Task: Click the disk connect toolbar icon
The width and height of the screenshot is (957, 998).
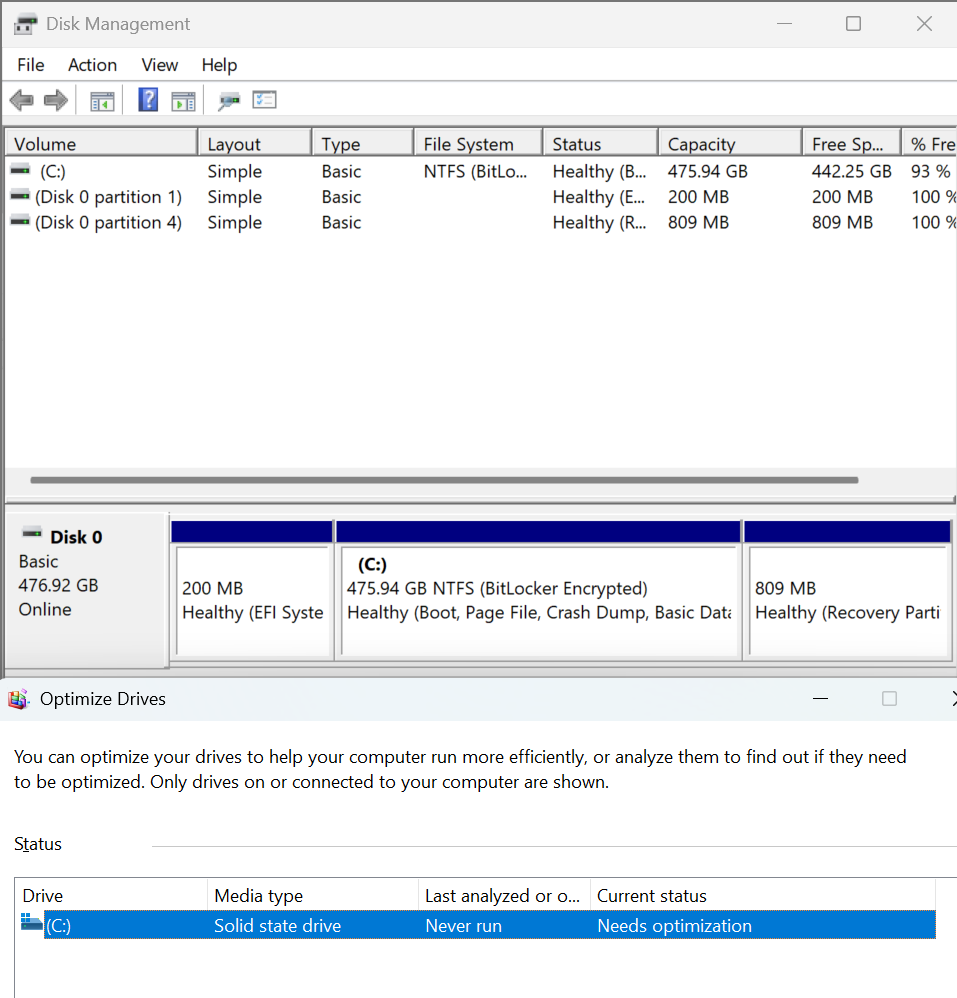Action: (228, 101)
